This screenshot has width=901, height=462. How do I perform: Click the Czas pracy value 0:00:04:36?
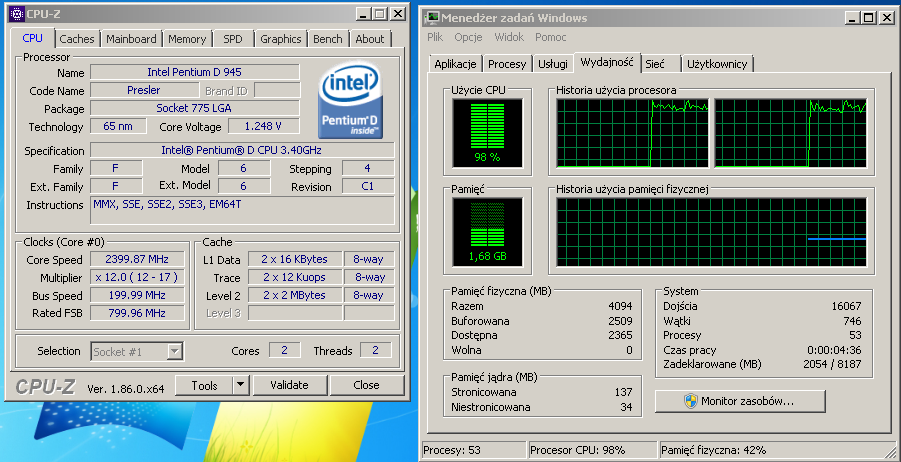coord(834,350)
